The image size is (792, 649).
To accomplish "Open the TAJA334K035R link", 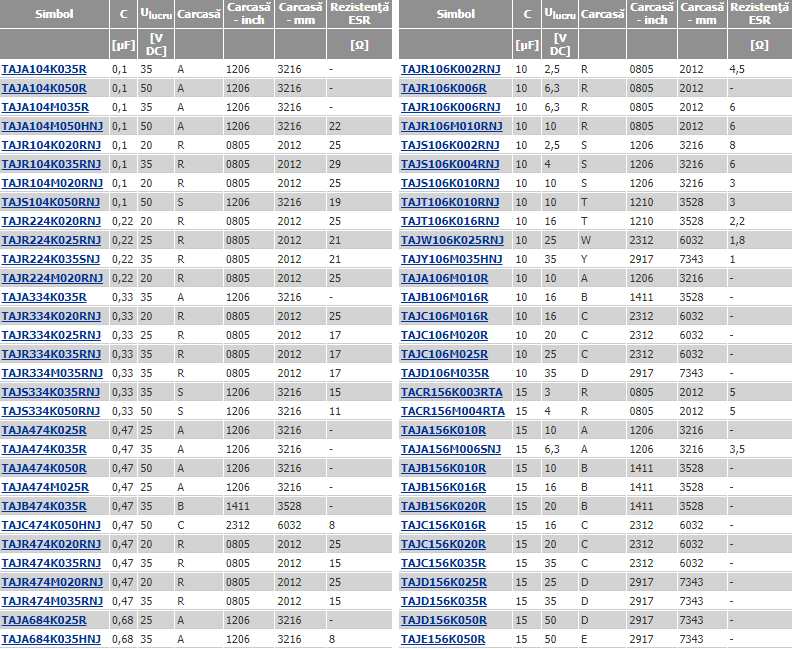I will [44, 297].
